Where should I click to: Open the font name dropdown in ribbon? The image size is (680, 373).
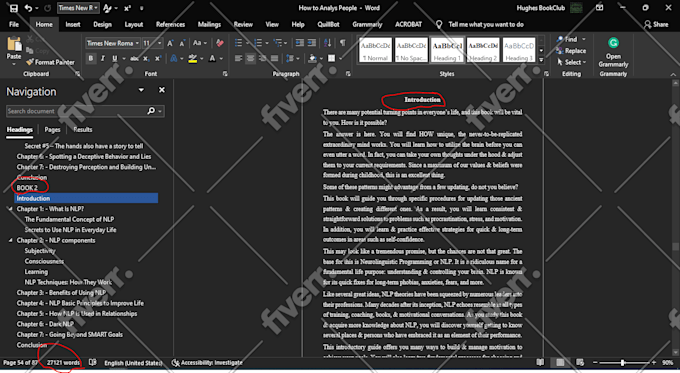[x=137, y=43]
